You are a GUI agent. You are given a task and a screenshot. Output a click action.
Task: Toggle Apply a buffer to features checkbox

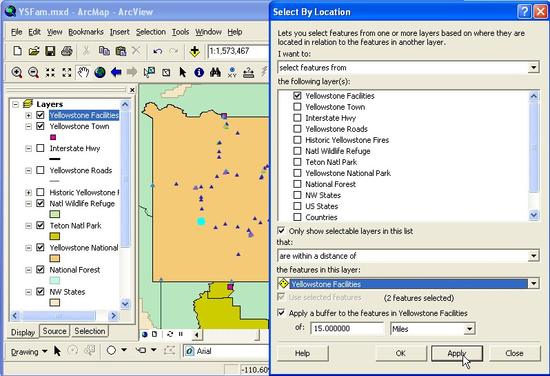tap(281, 312)
